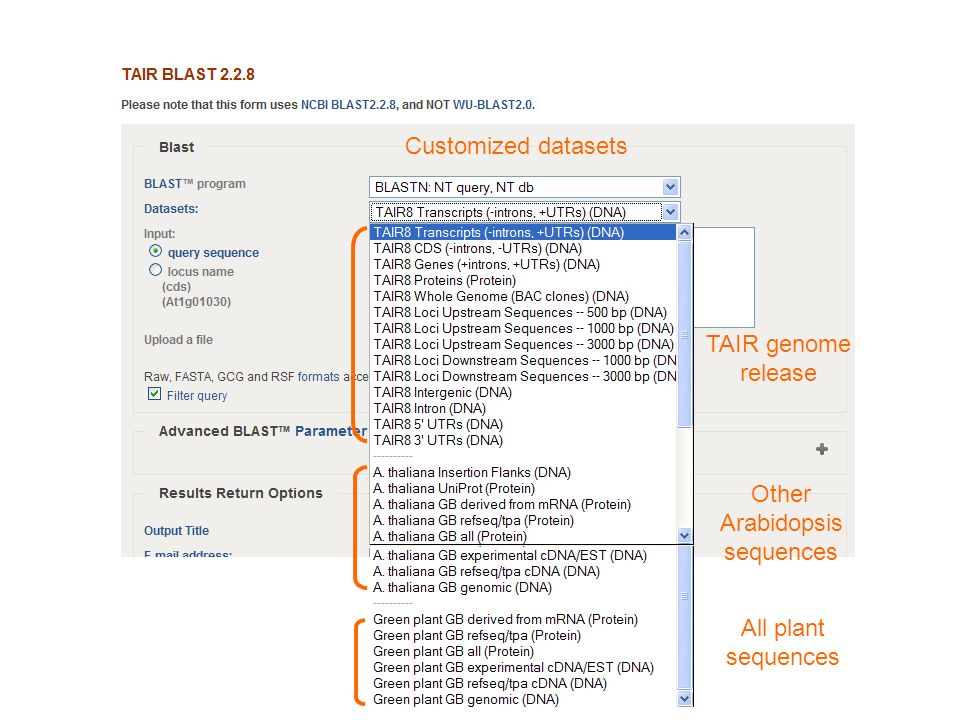This screenshot has width=960, height=720.
Task: Select A. thaliana GB refseq/tpa (Protein)
Action: tap(523, 520)
